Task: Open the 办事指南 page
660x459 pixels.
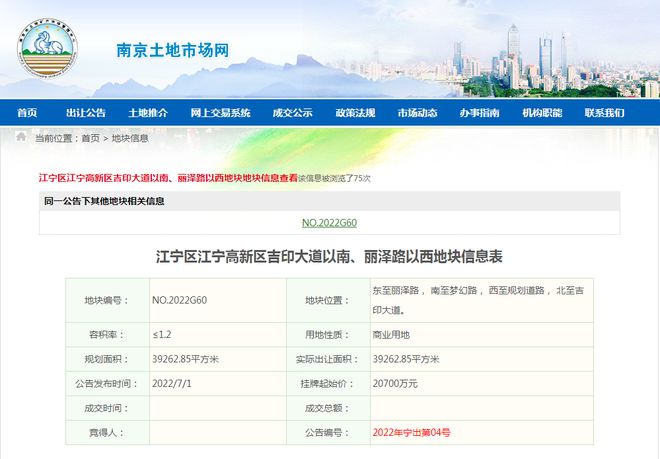Action: 480,113
